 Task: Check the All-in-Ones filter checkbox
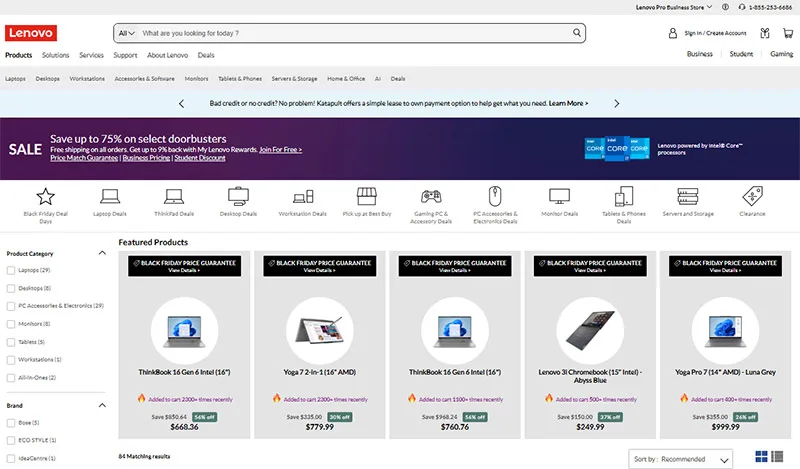[x=11, y=378]
